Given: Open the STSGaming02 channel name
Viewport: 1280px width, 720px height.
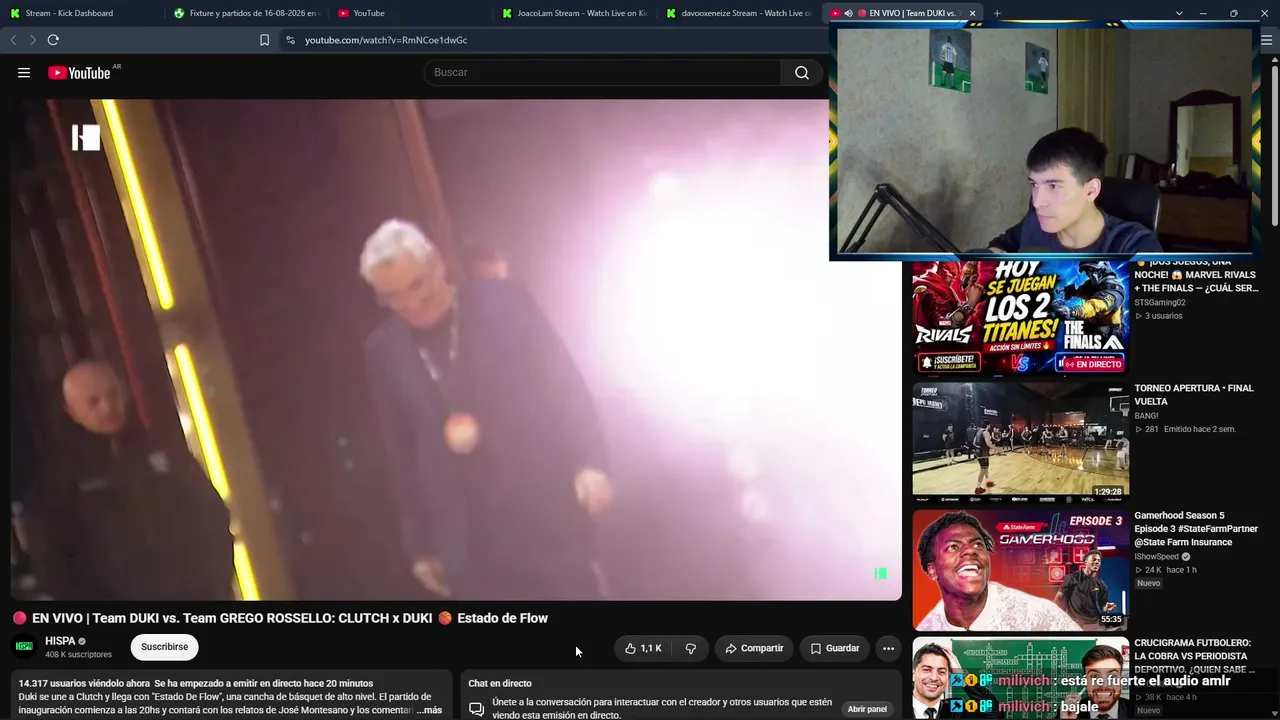Looking at the screenshot, I should coord(1160,303).
